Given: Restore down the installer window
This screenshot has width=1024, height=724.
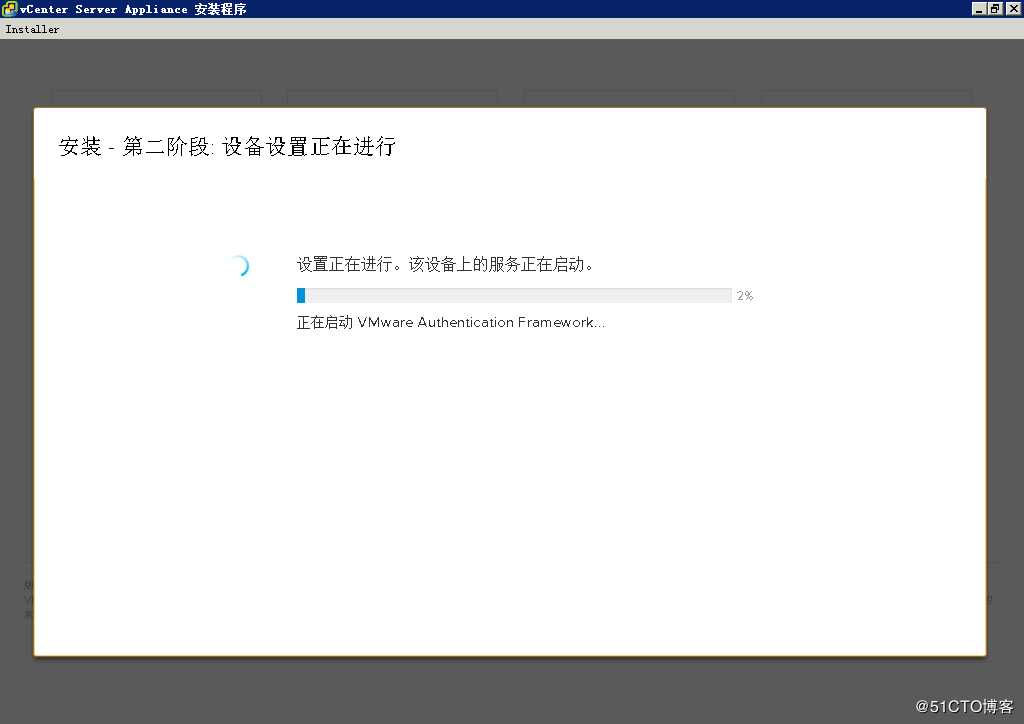Looking at the screenshot, I should [995, 8].
